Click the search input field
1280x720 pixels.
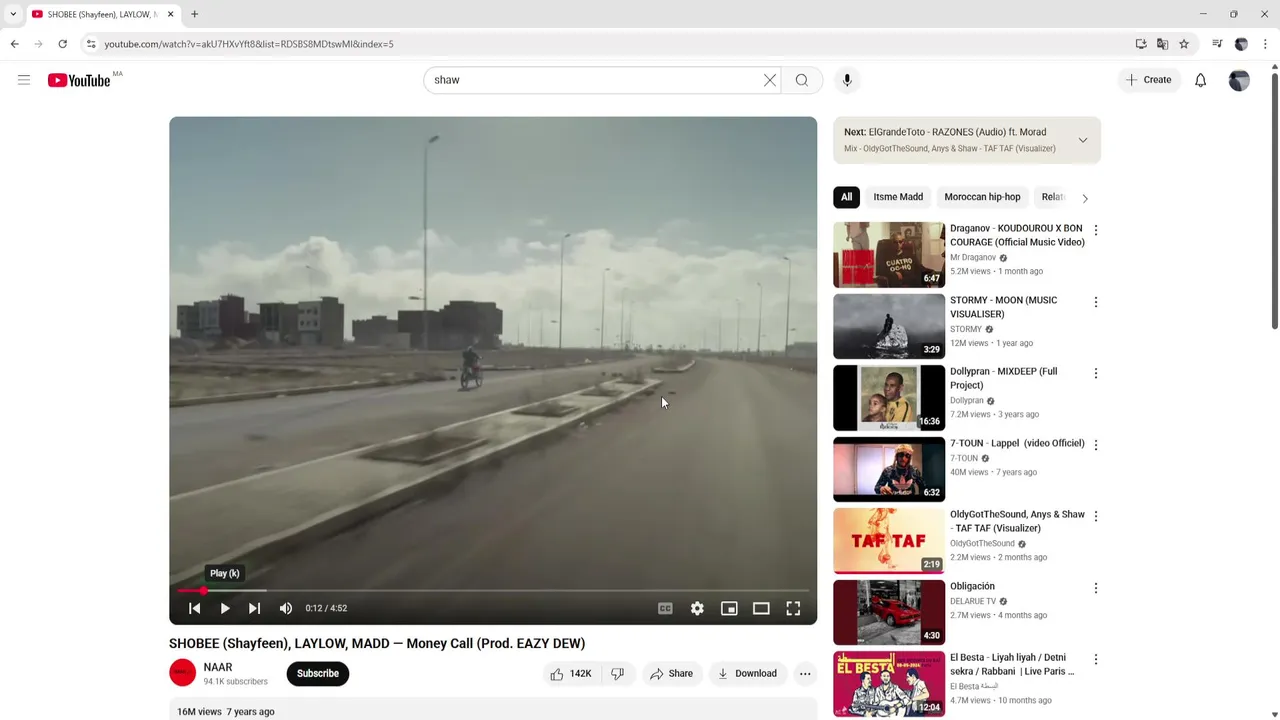coord(595,80)
